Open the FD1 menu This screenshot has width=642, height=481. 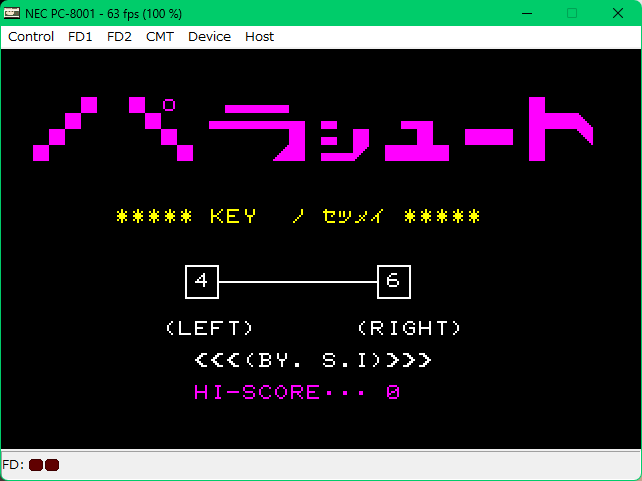[80, 37]
